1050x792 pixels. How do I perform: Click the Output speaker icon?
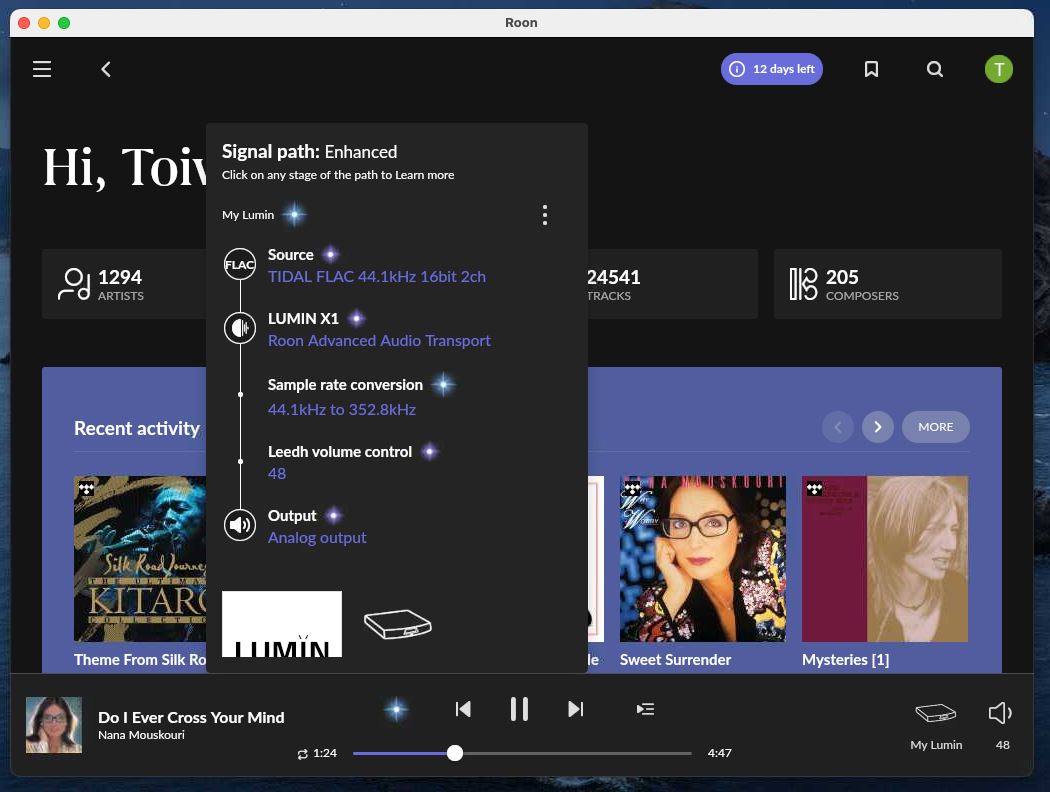click(x=240, y=525)
